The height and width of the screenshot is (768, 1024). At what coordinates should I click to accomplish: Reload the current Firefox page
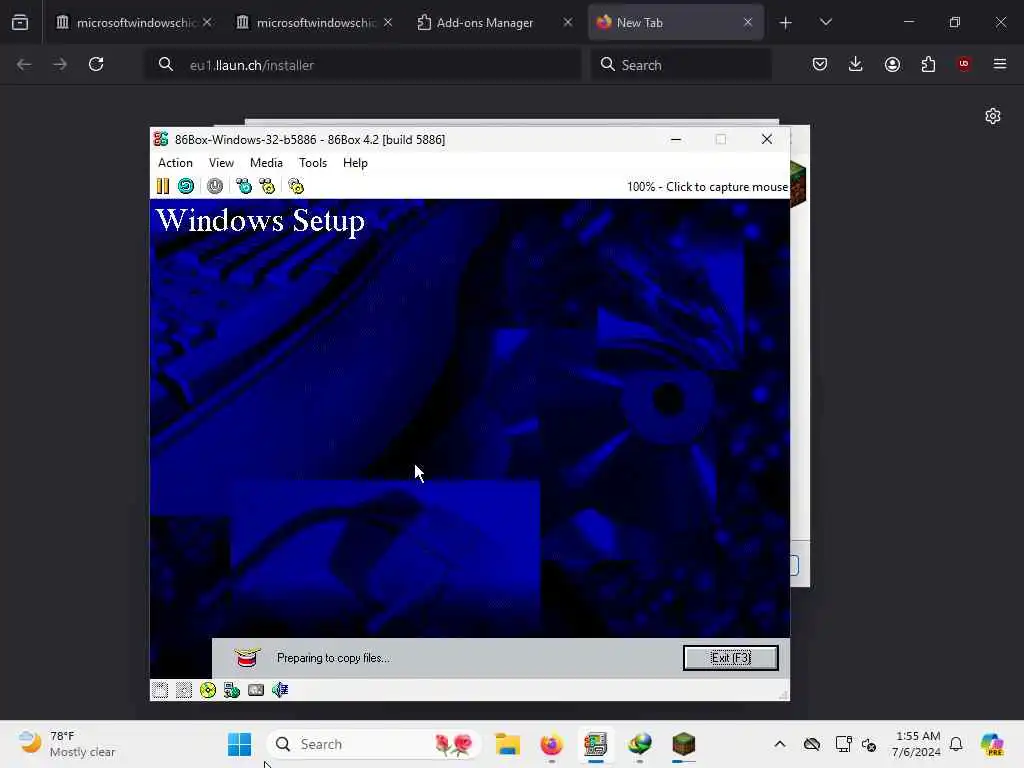[96, 64]
